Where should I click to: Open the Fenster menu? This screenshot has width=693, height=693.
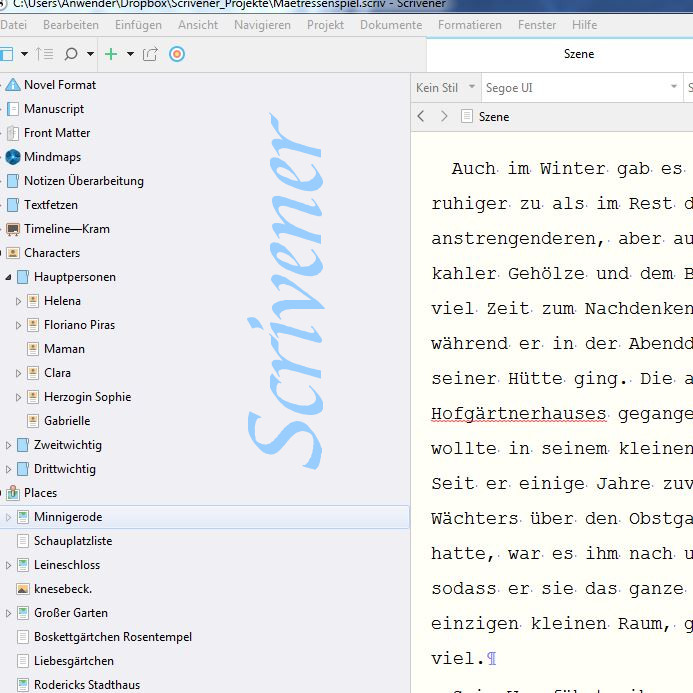click(x=537, y=25)
